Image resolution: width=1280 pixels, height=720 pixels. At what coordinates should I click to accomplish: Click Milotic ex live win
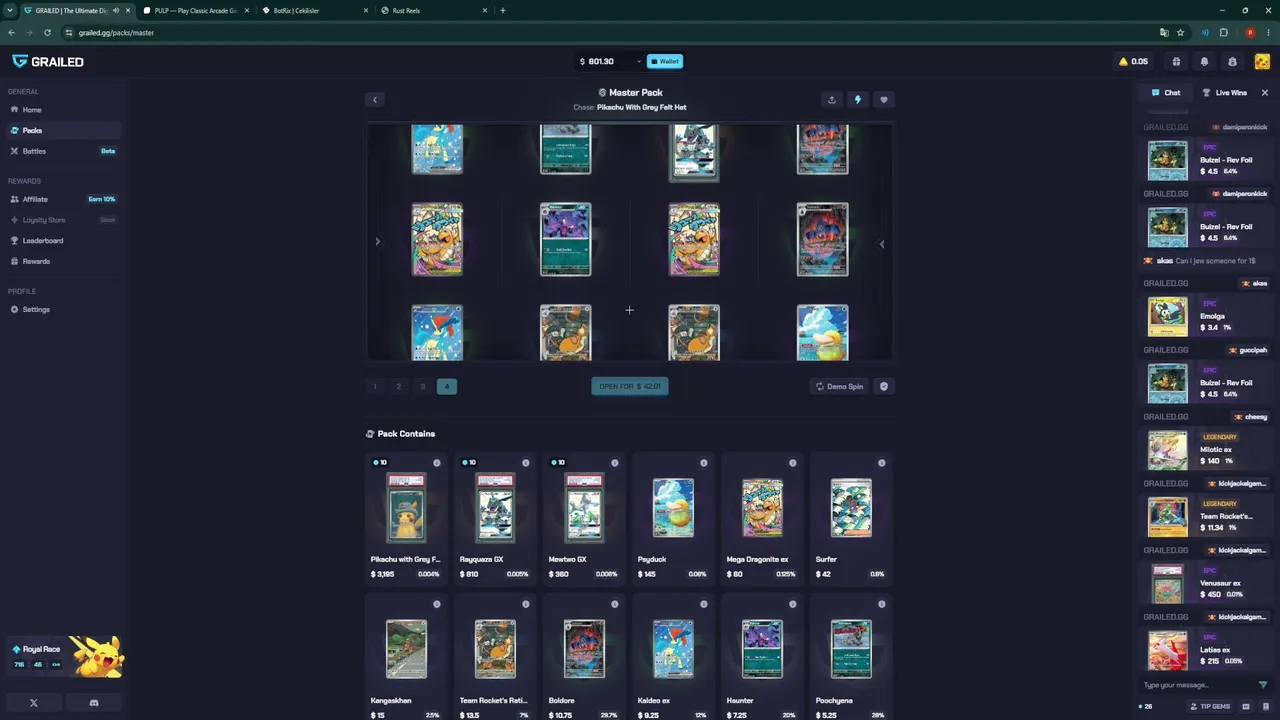(x=1207, y=449)
